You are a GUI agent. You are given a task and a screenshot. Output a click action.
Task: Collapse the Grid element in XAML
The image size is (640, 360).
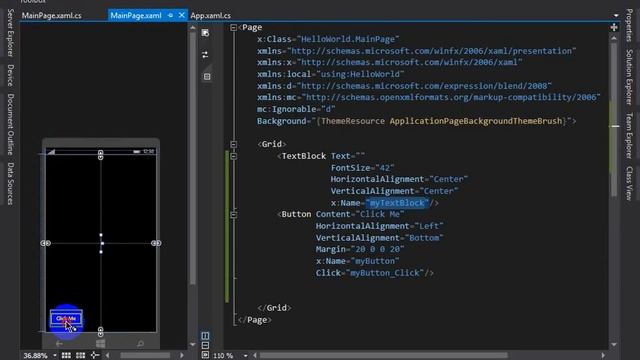click(233, 144)
